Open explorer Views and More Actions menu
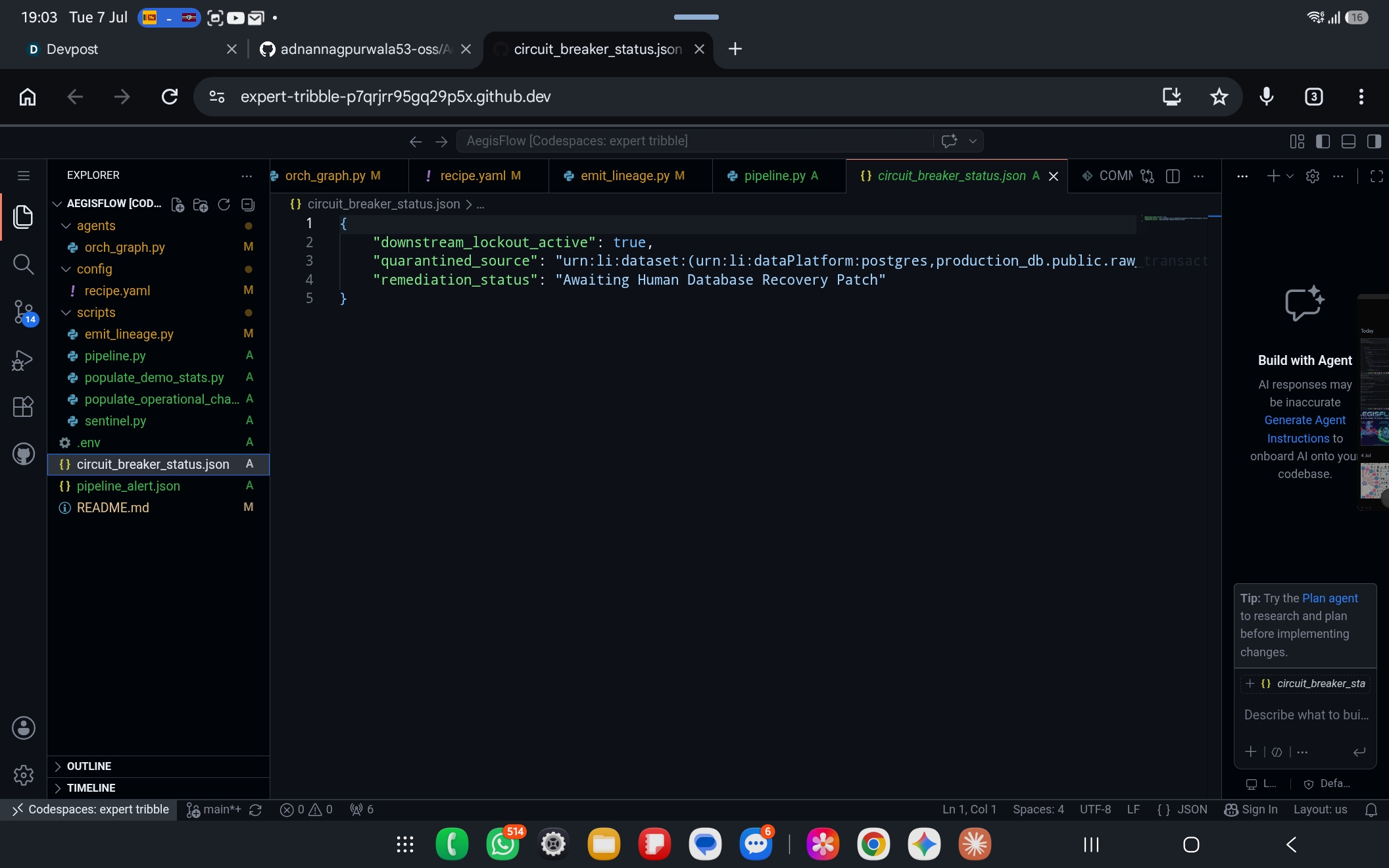 [x=247, y=176]
